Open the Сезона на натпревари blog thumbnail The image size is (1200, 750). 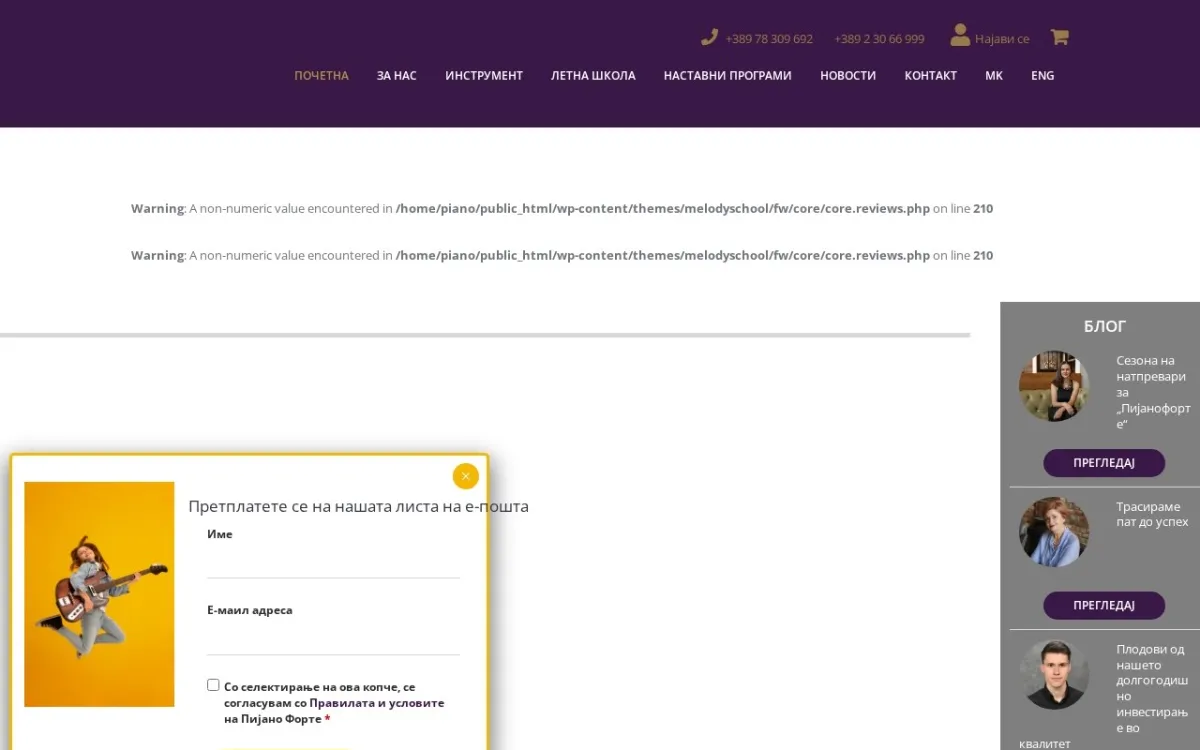(1054, 386)
